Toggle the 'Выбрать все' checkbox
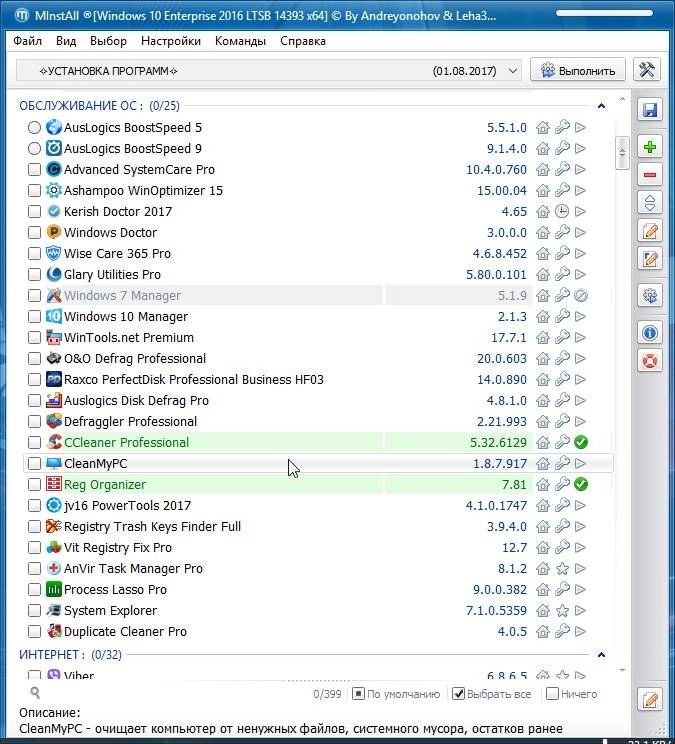The width and height of the screenshot is (675, 744). [x=458, y=694]
